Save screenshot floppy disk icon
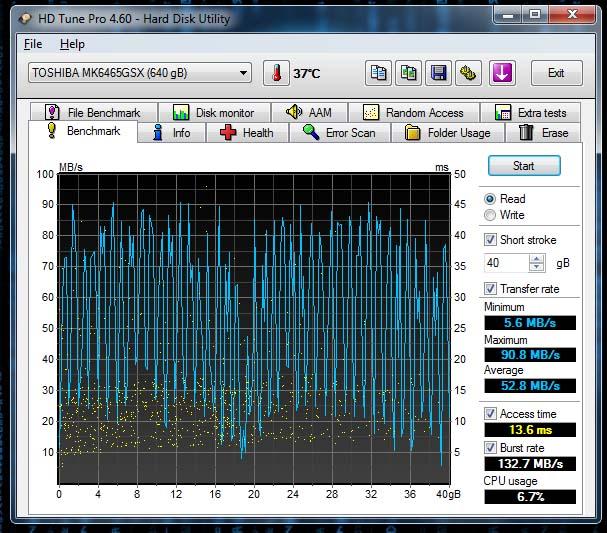Screen dimensions: 607x533 [438, 73]
